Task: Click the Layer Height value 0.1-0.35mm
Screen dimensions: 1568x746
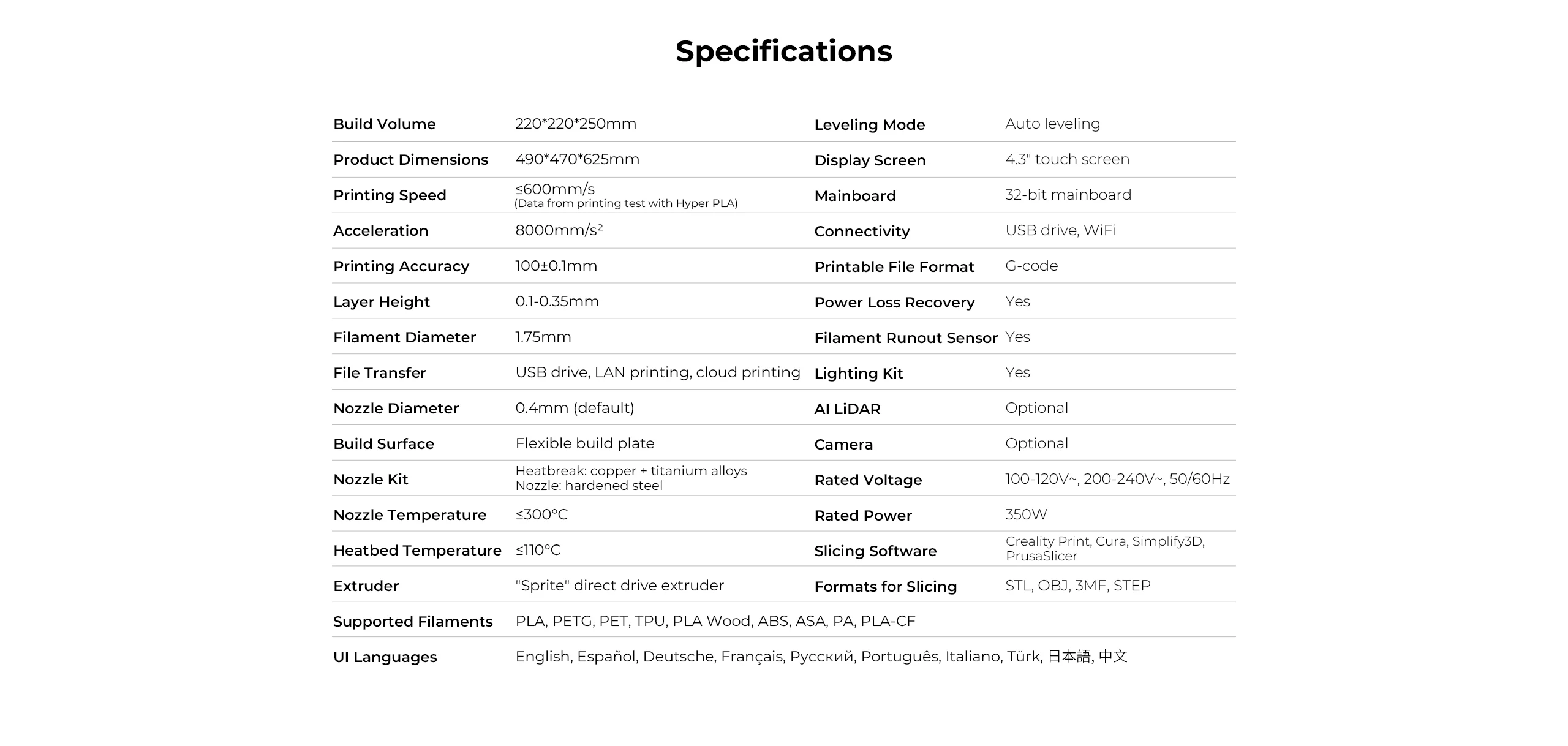Action: tap(557, 301)
